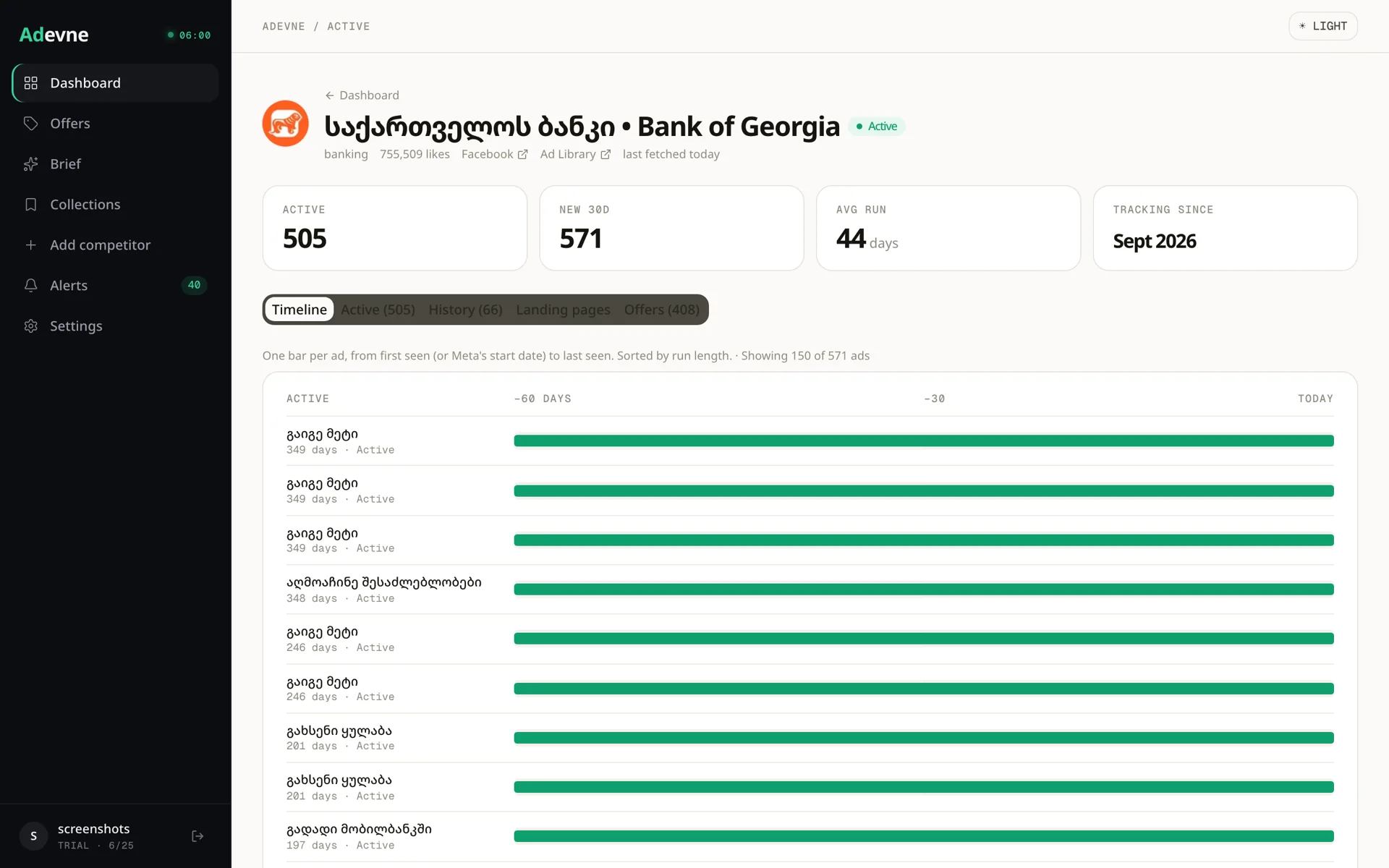
Task: Click the Dashboard grid icon in sidebar
Action: [30, 83]
